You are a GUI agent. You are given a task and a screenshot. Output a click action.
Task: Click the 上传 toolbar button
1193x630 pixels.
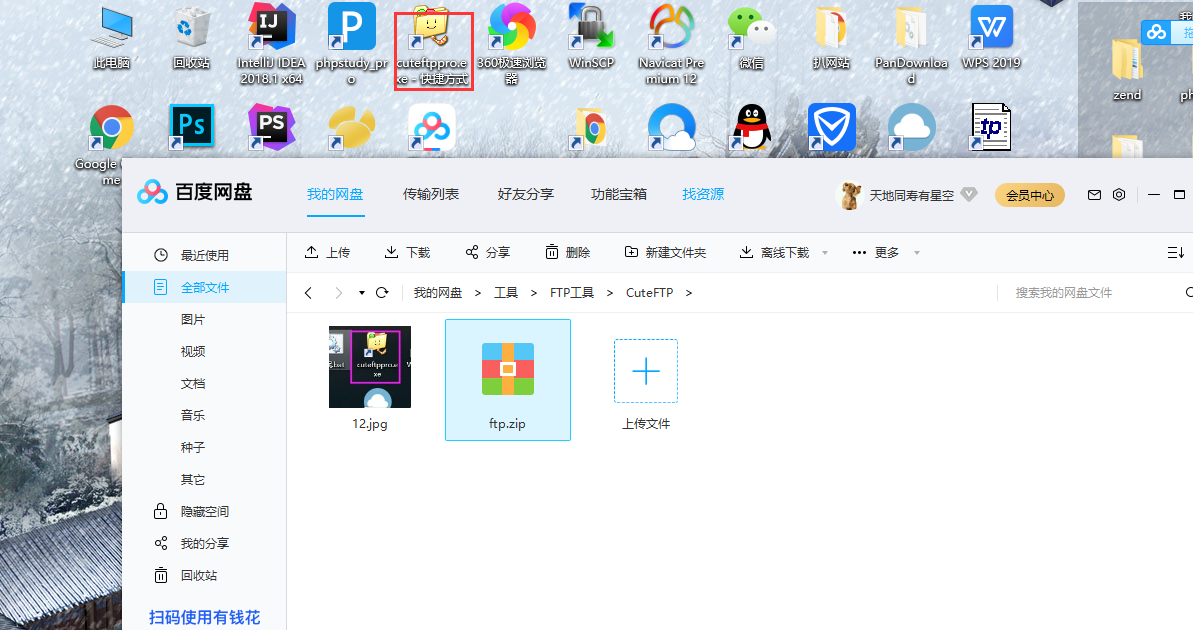[327, 253]
